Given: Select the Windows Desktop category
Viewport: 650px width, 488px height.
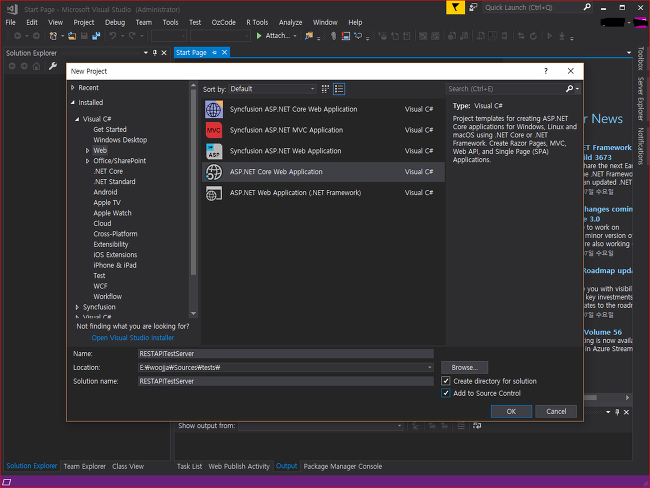Looking at the screenshot, I should [x=120, y=140].
